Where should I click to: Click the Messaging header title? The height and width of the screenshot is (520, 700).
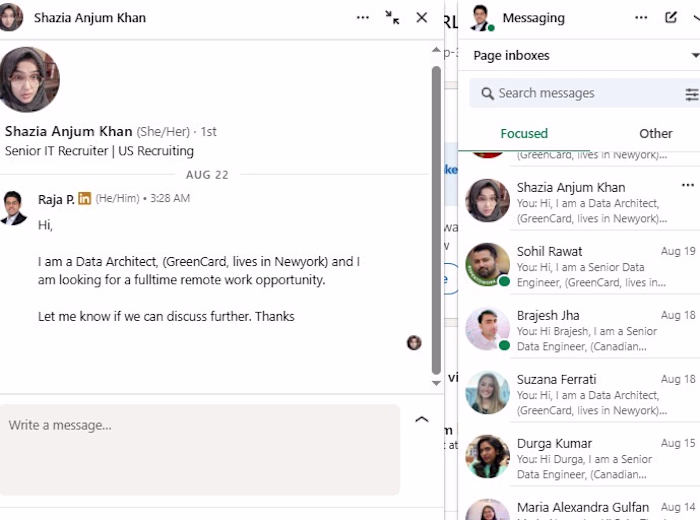pyautogui.click(x=533, y=18)
